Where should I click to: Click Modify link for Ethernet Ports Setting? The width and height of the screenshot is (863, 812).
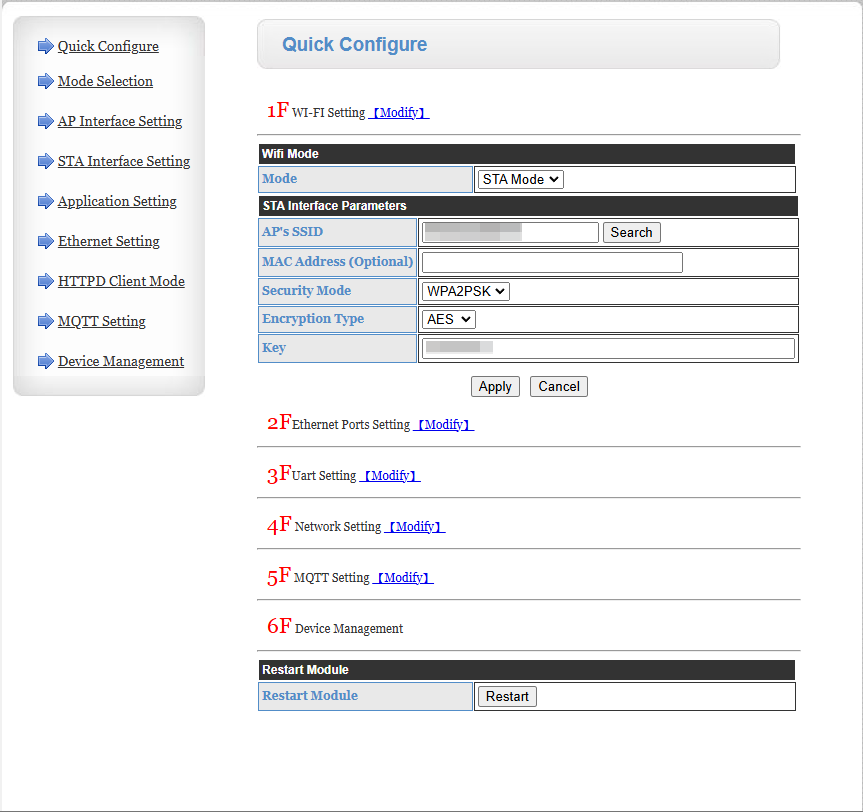444,424
